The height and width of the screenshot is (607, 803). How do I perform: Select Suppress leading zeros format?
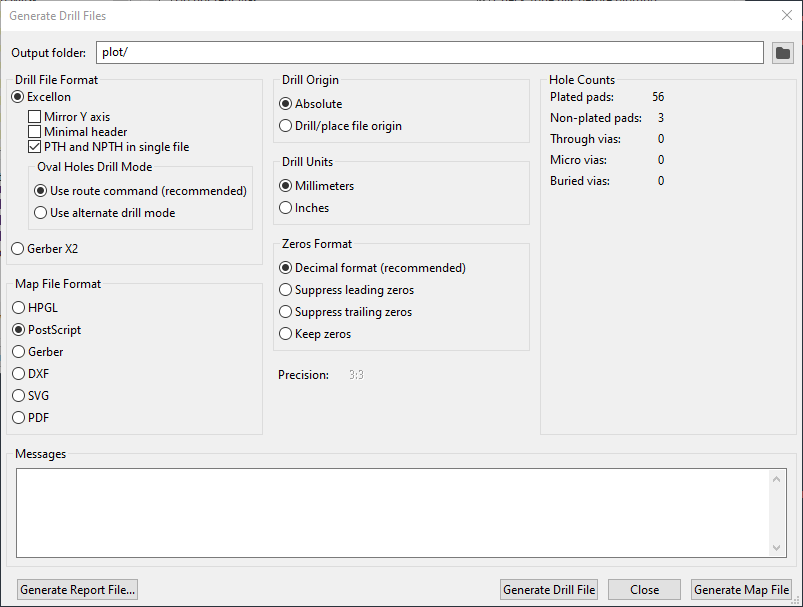[286, 290]
